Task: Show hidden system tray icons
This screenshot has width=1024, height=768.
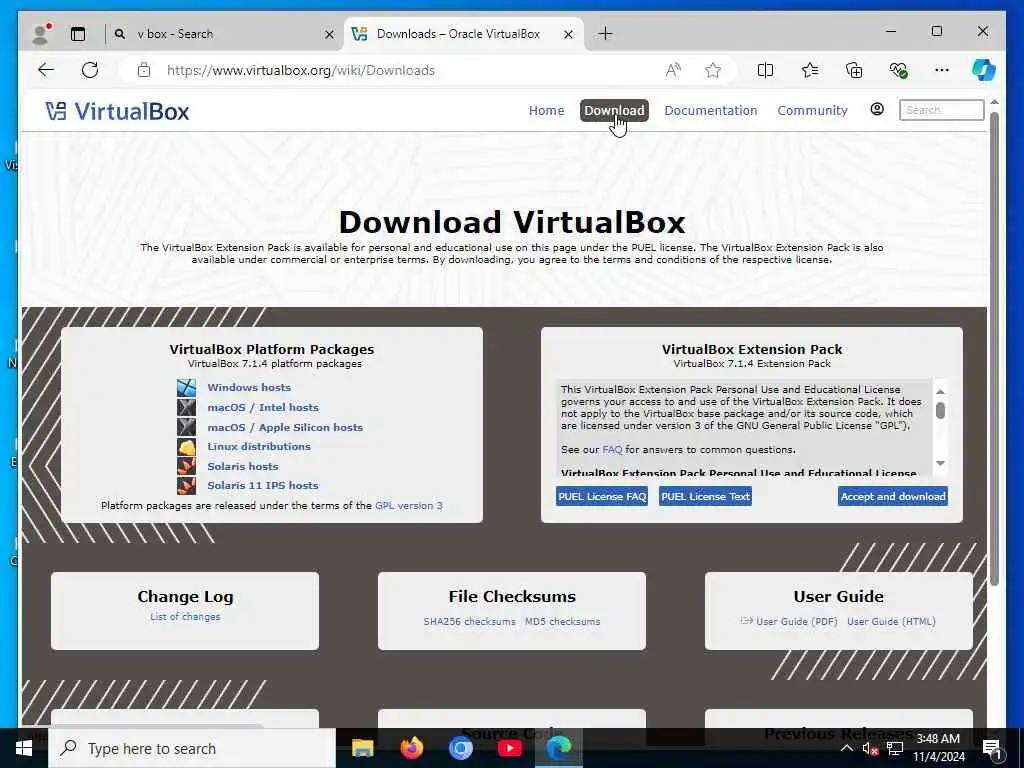Action: click(x=846, y=748)
